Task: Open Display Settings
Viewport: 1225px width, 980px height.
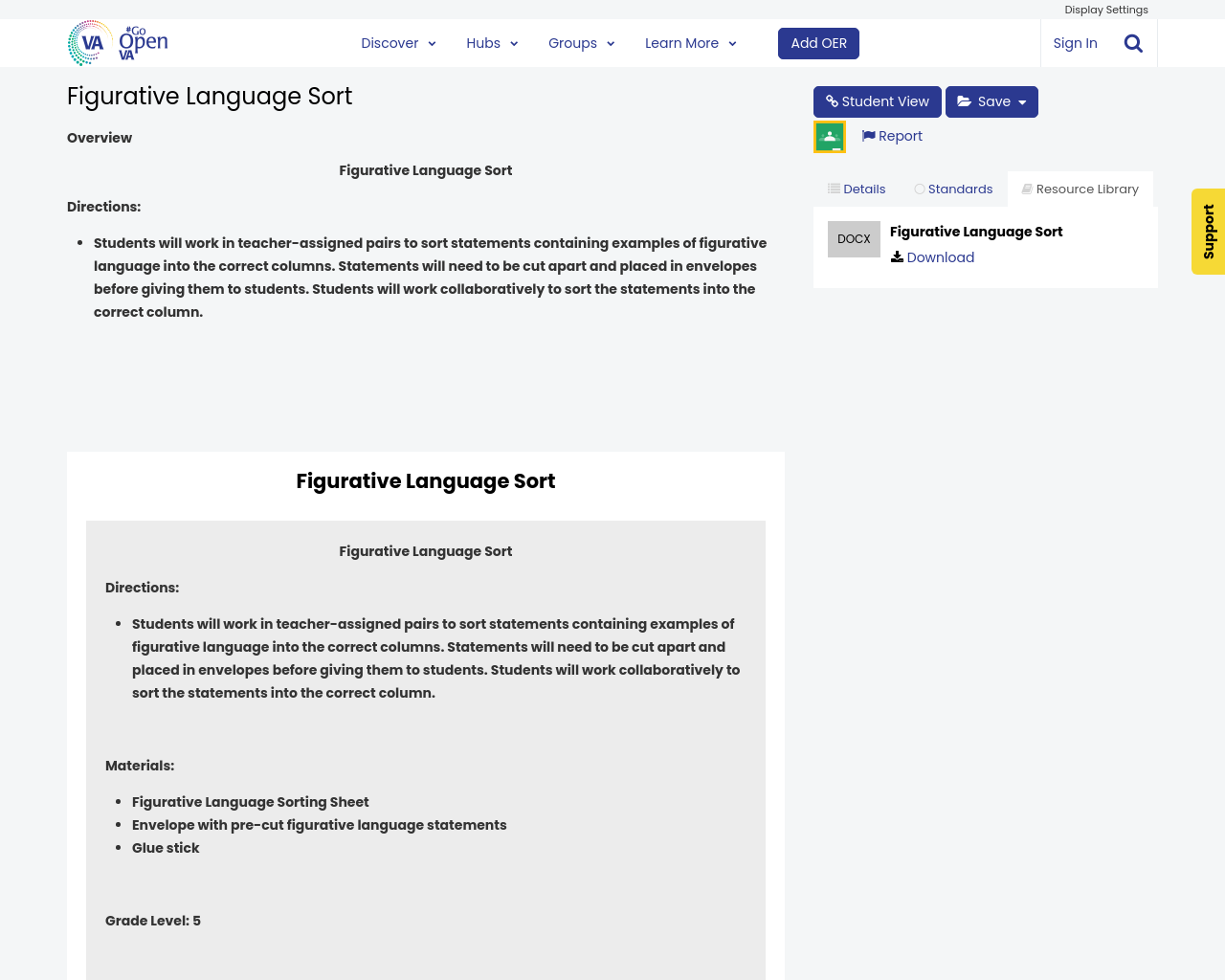Action: 1106,8
